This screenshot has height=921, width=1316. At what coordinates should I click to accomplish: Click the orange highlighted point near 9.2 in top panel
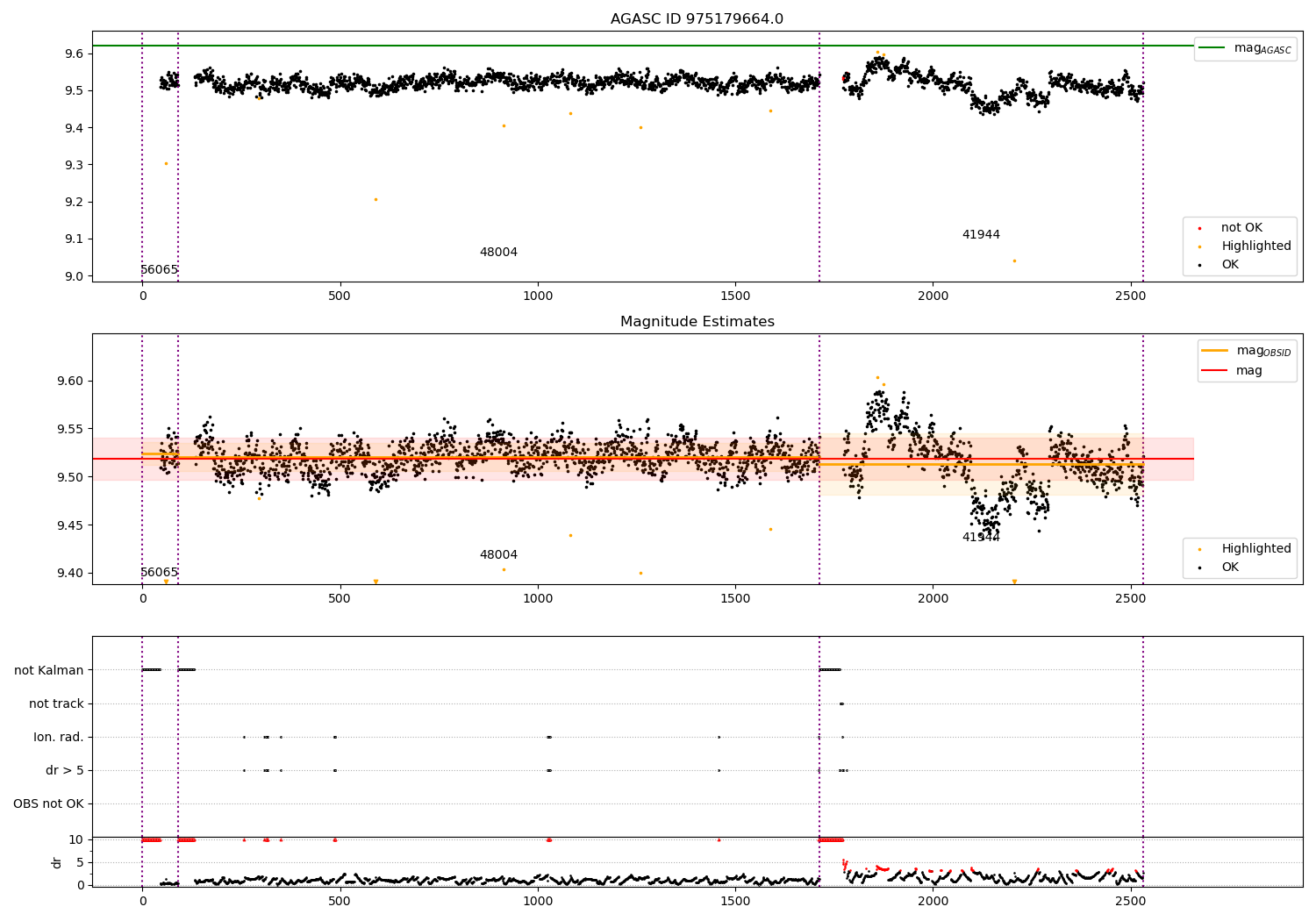pos(375,199)
